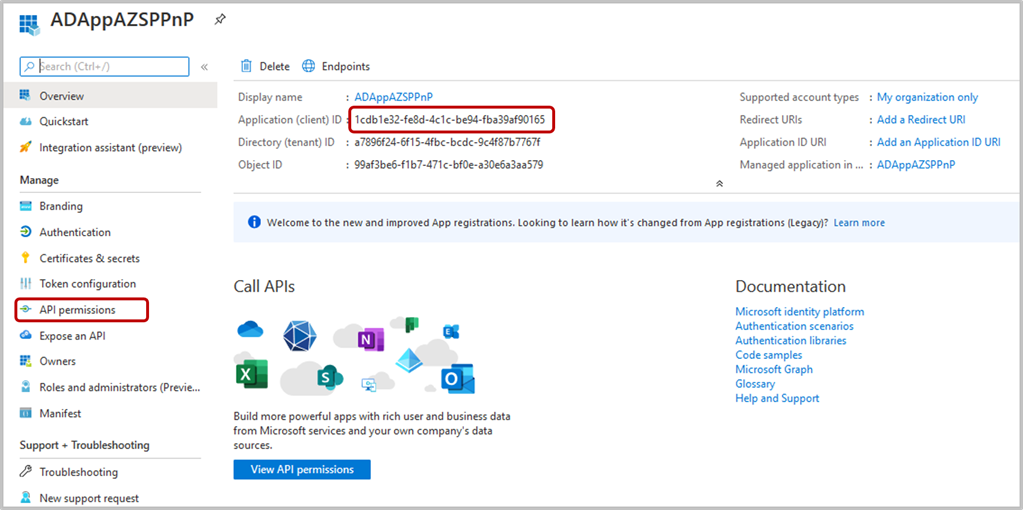
Task: Click the OneDrive cloud icon in Call APIs
Action: pos(250,329)
